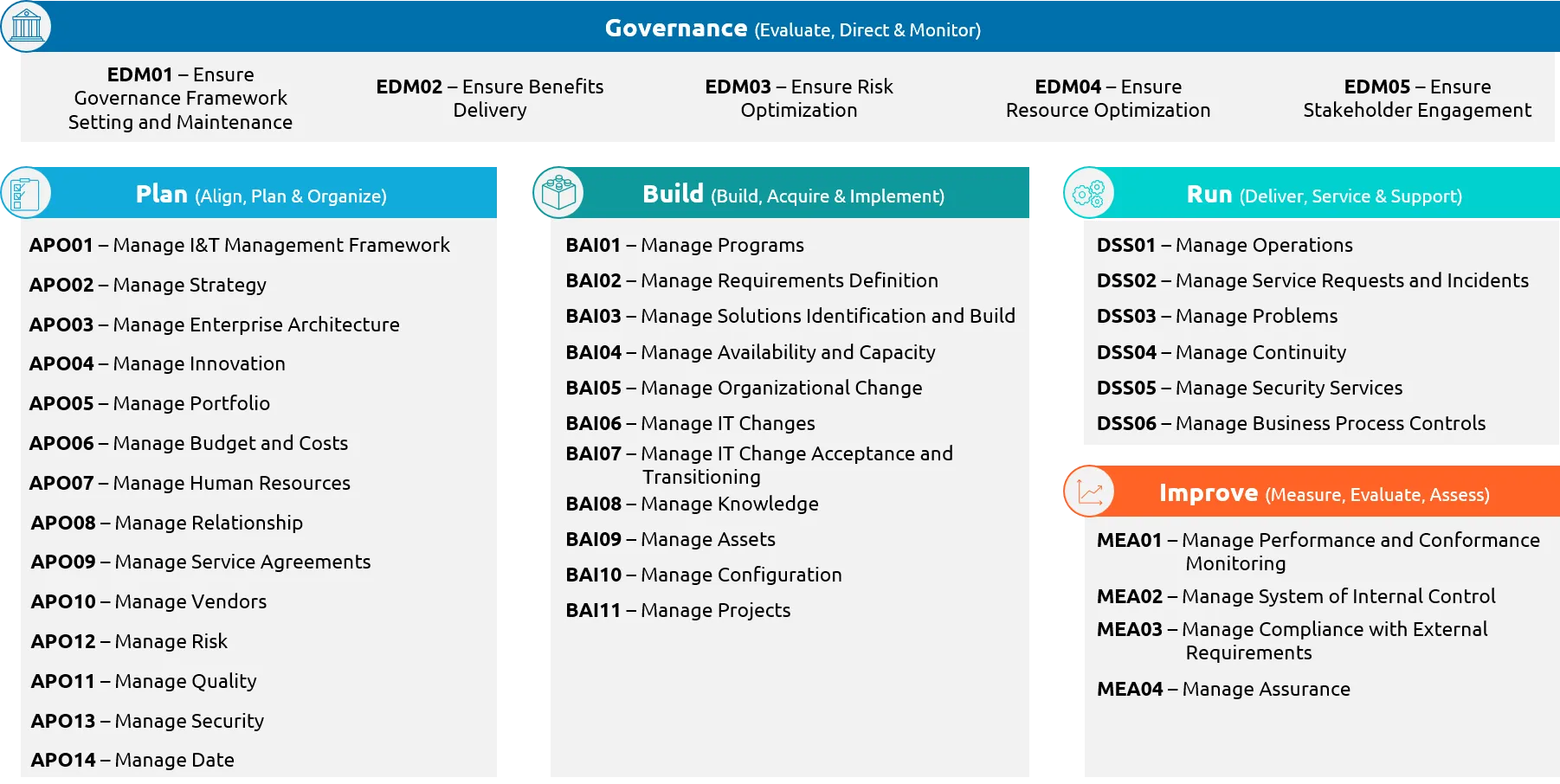The height and width of the screenshot is (784, 1560).
Task: Click EDM03 Ensure Risk Optimization
Action: 799,98
